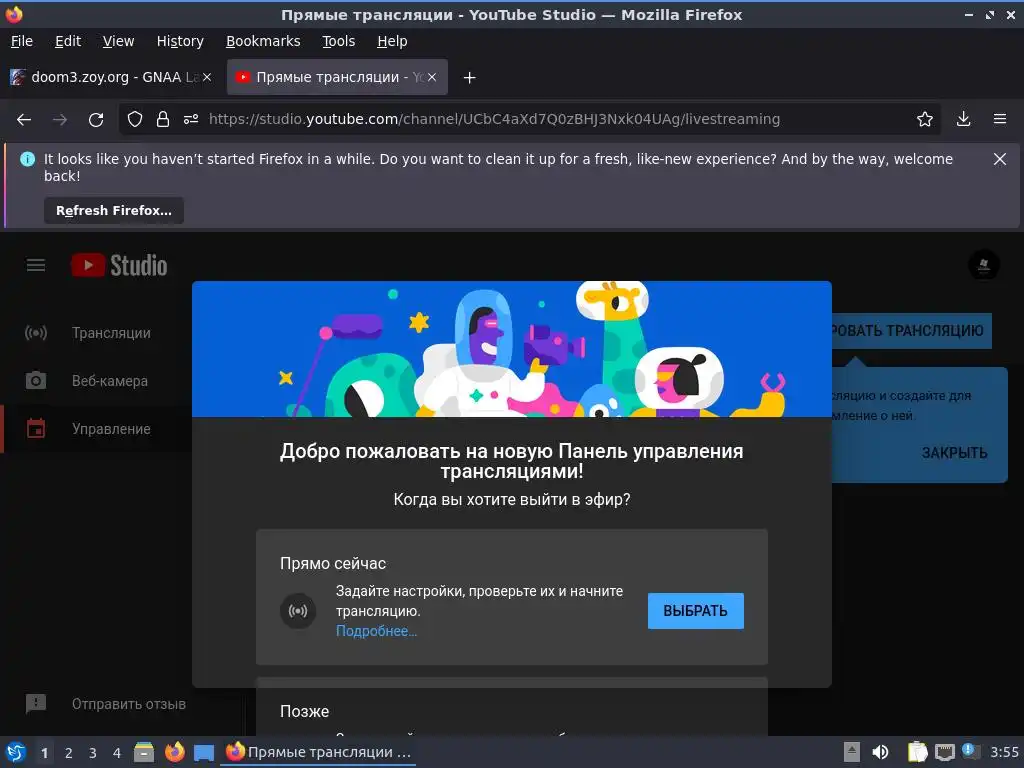The height and width of the screenshot is (768, 1024).
Task: Select Трансляции in the sidebar
Action: tap(98, 333)
